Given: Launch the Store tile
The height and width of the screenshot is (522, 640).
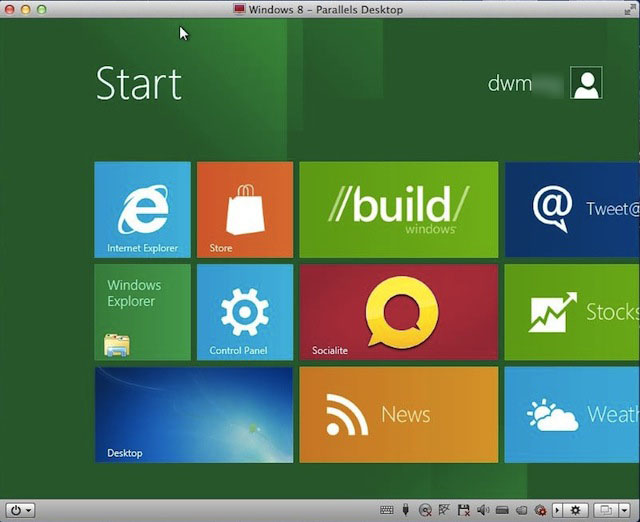Looking at the screenshot, I should click(x=245, y=210).
